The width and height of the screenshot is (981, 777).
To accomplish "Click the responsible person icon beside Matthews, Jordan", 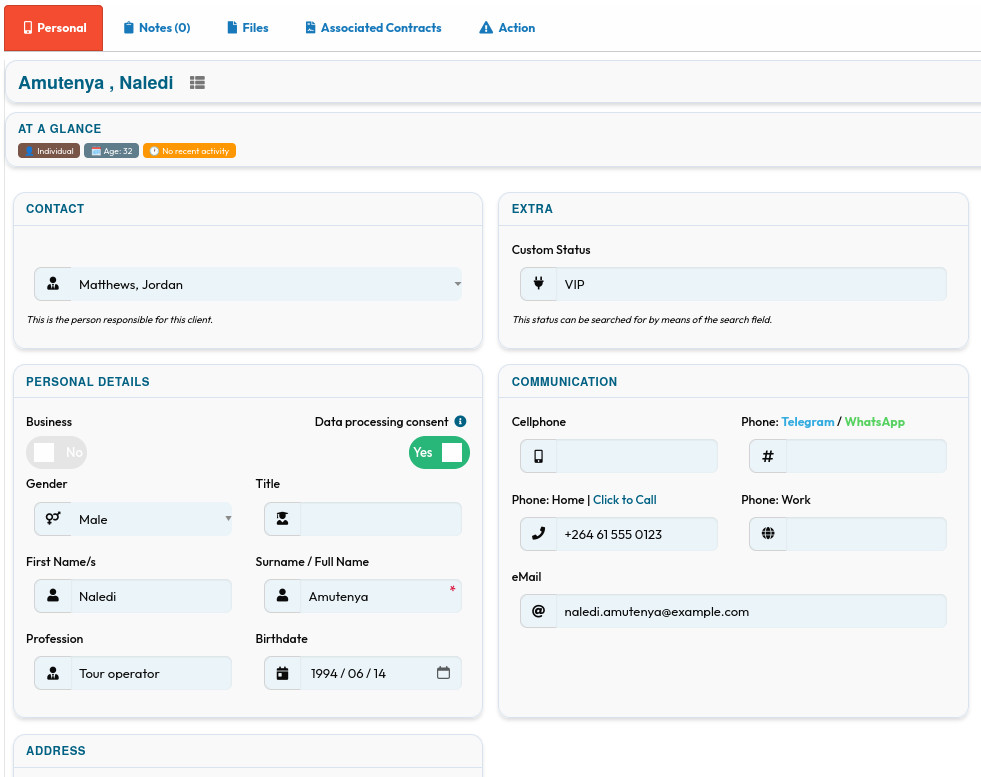I will (x=53, y=284).
